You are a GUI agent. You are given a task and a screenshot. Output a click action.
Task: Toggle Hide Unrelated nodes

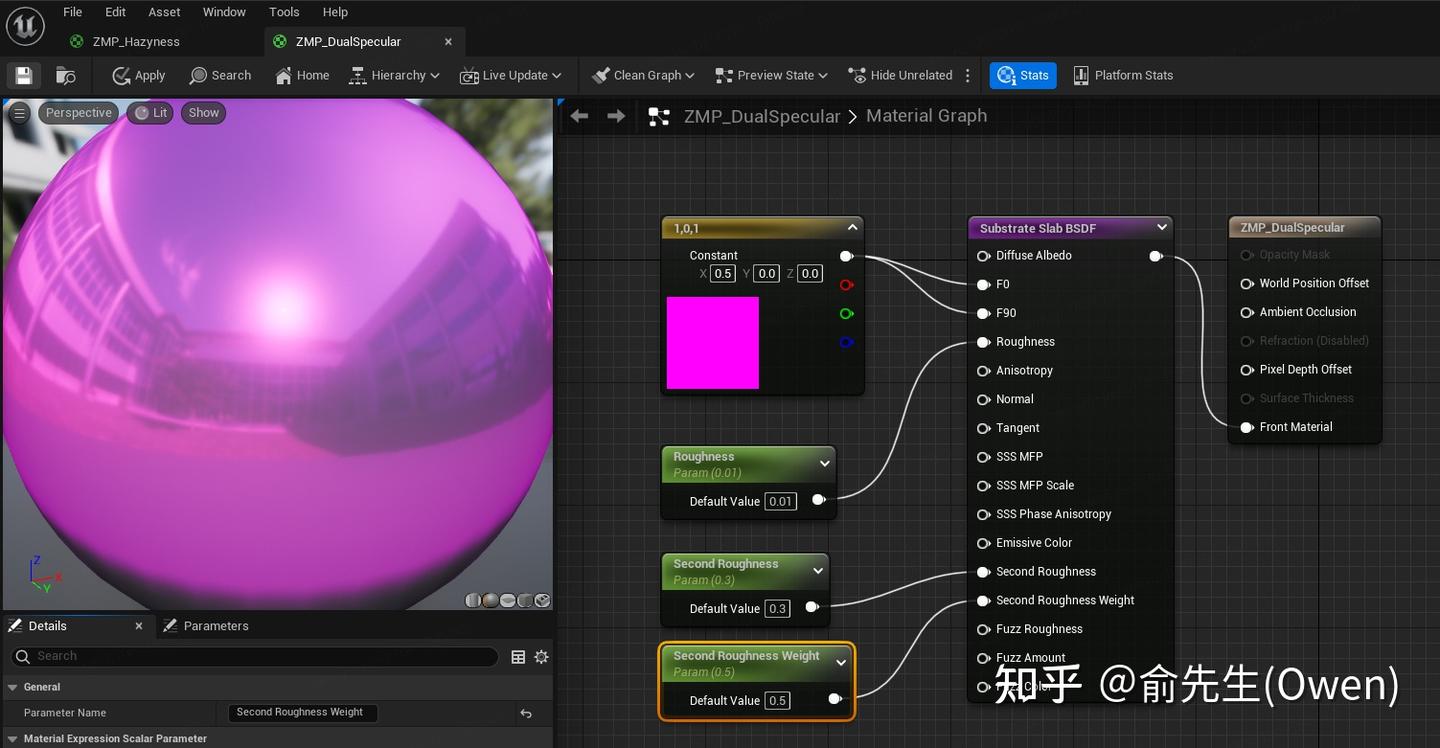[x=900, y=75]
